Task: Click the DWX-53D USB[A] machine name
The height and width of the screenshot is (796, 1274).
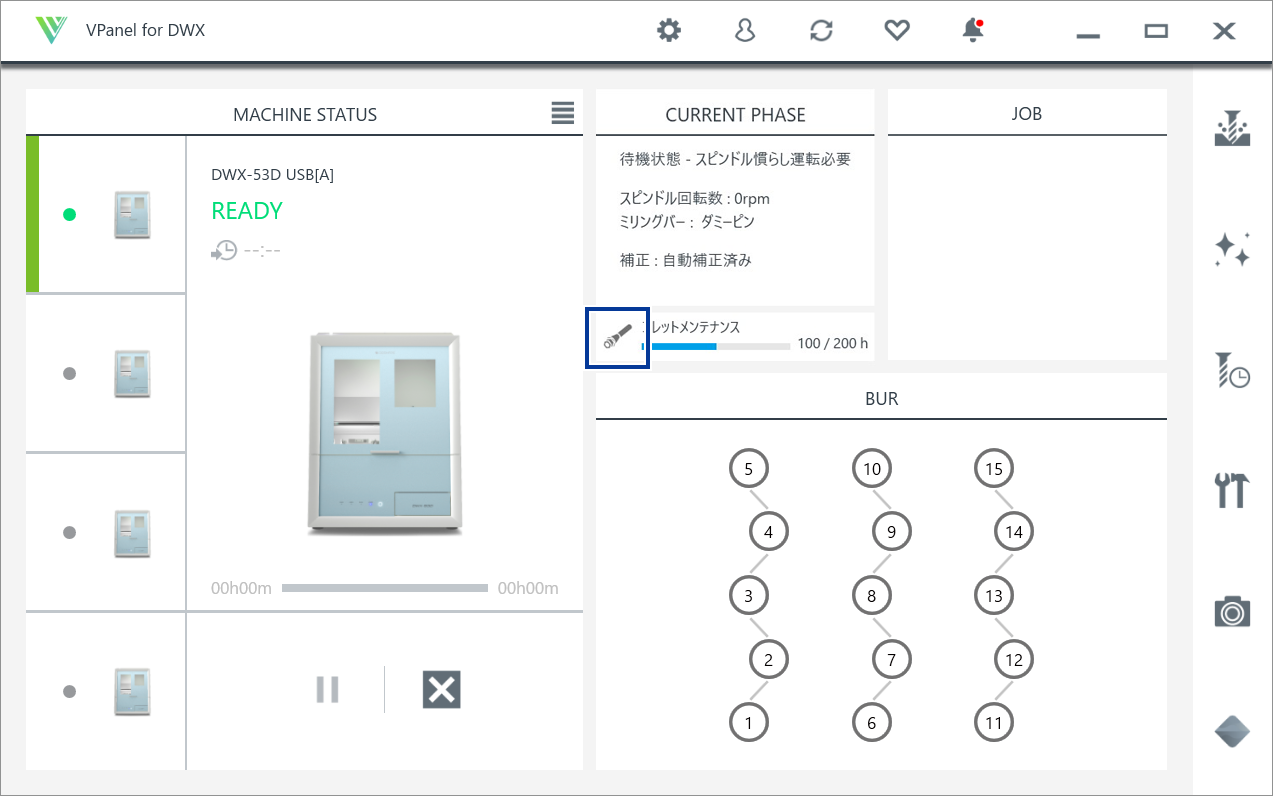Action: pos(272,174)
